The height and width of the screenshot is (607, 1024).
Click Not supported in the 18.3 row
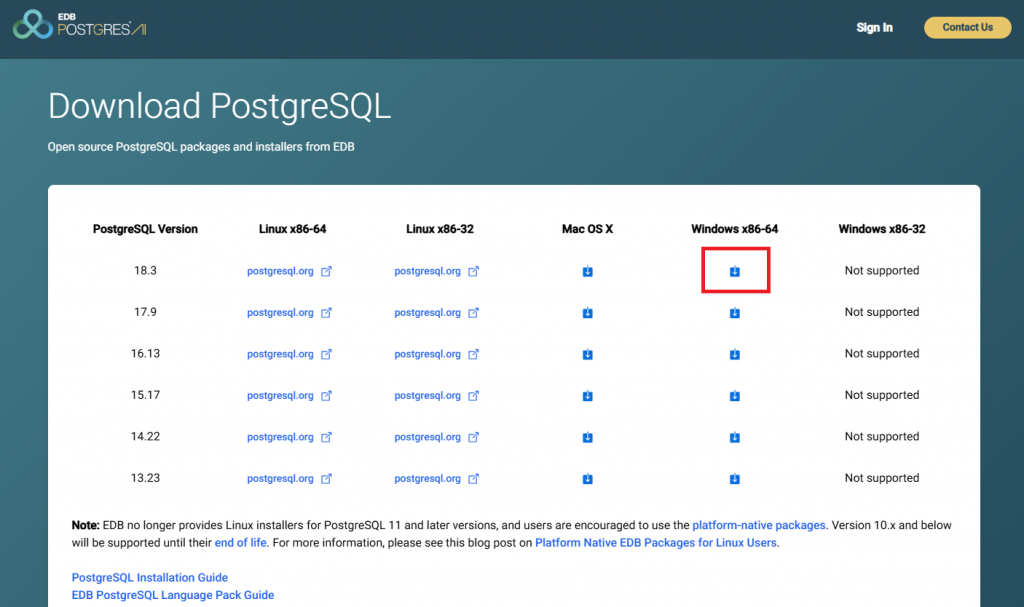(882, 271)
